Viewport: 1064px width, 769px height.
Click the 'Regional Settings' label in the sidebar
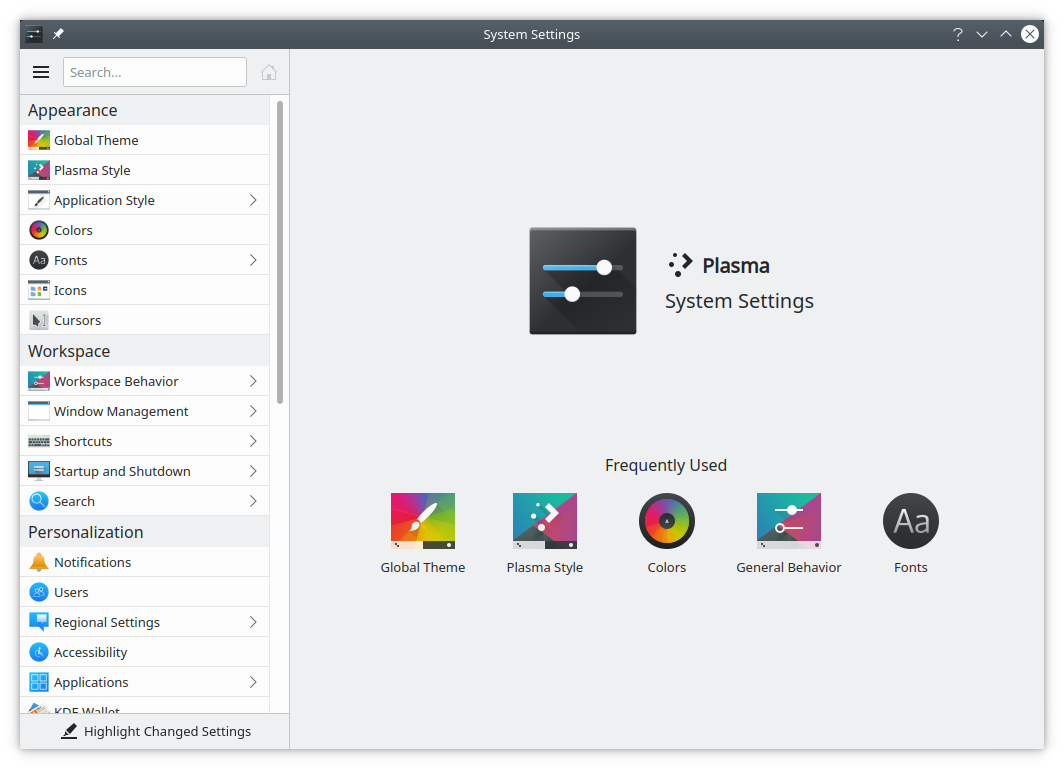coord(107,622)
